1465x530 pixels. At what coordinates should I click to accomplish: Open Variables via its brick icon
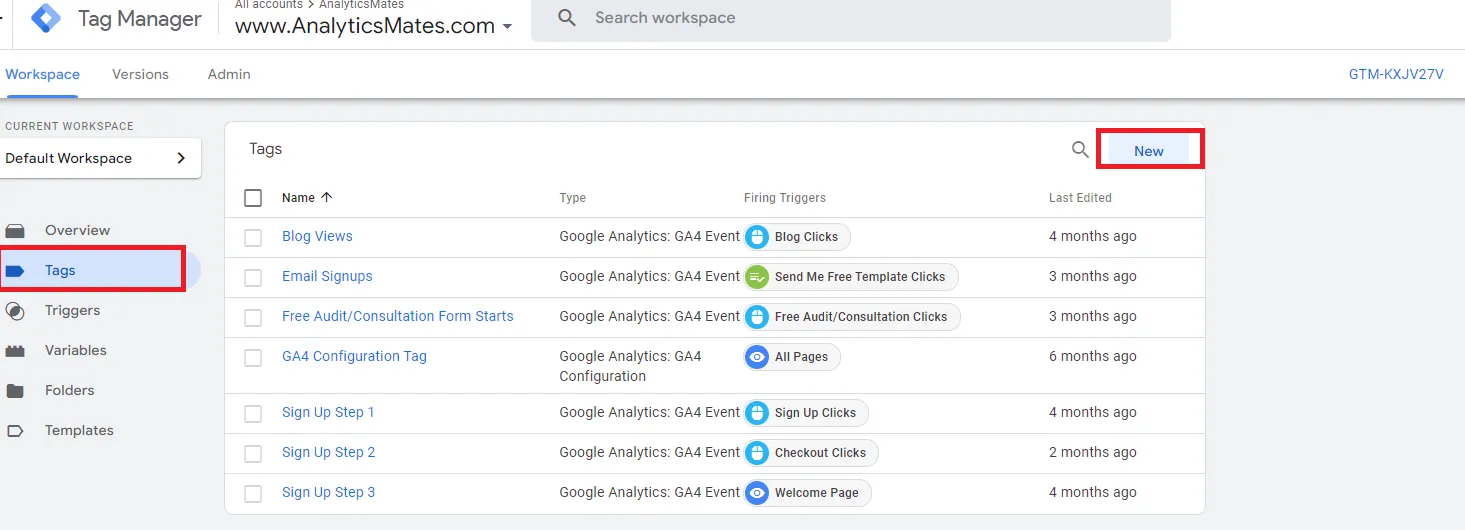click(15, 351)
